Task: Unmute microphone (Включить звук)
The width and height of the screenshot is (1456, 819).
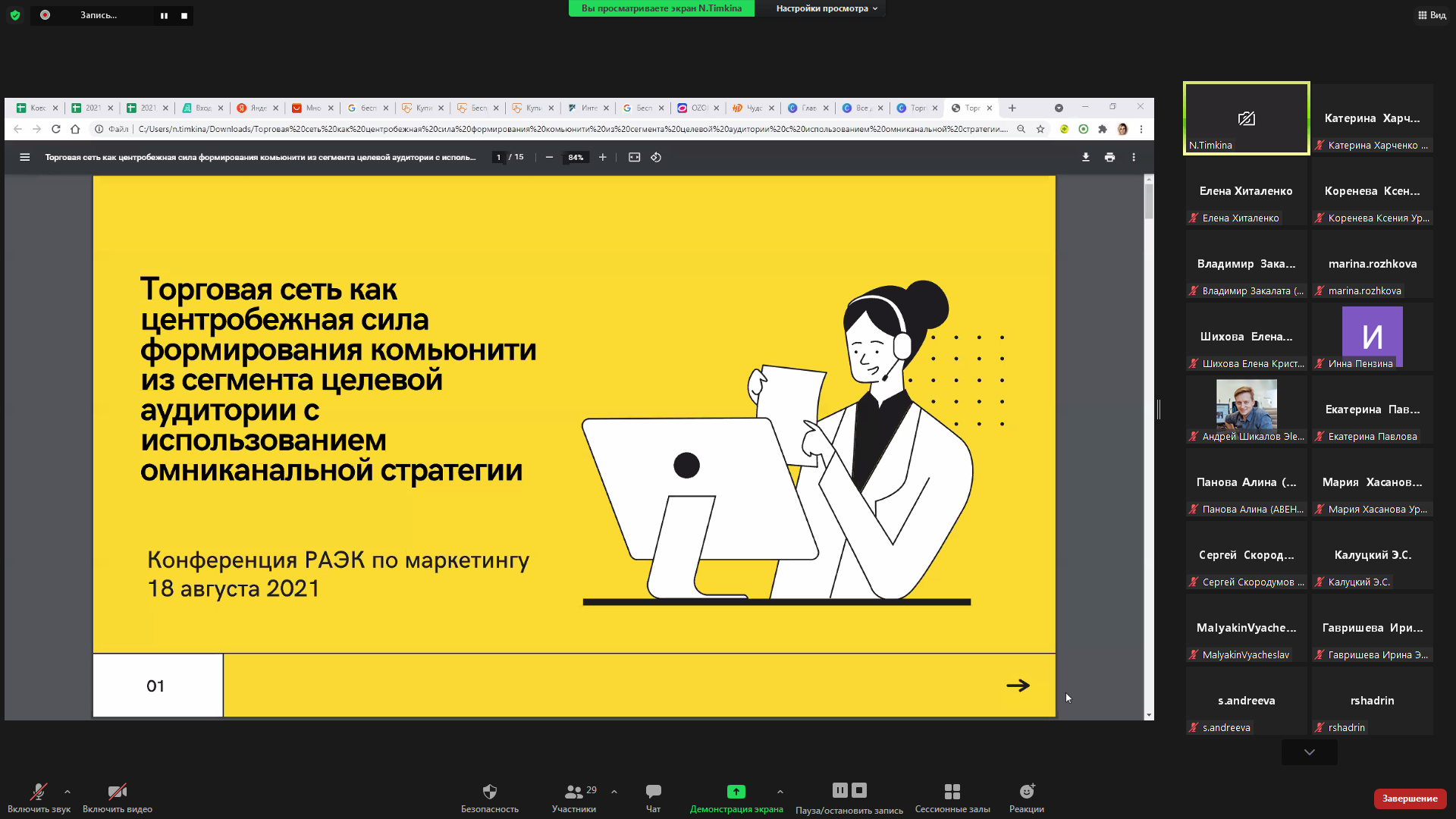Action: pos(39,792)
